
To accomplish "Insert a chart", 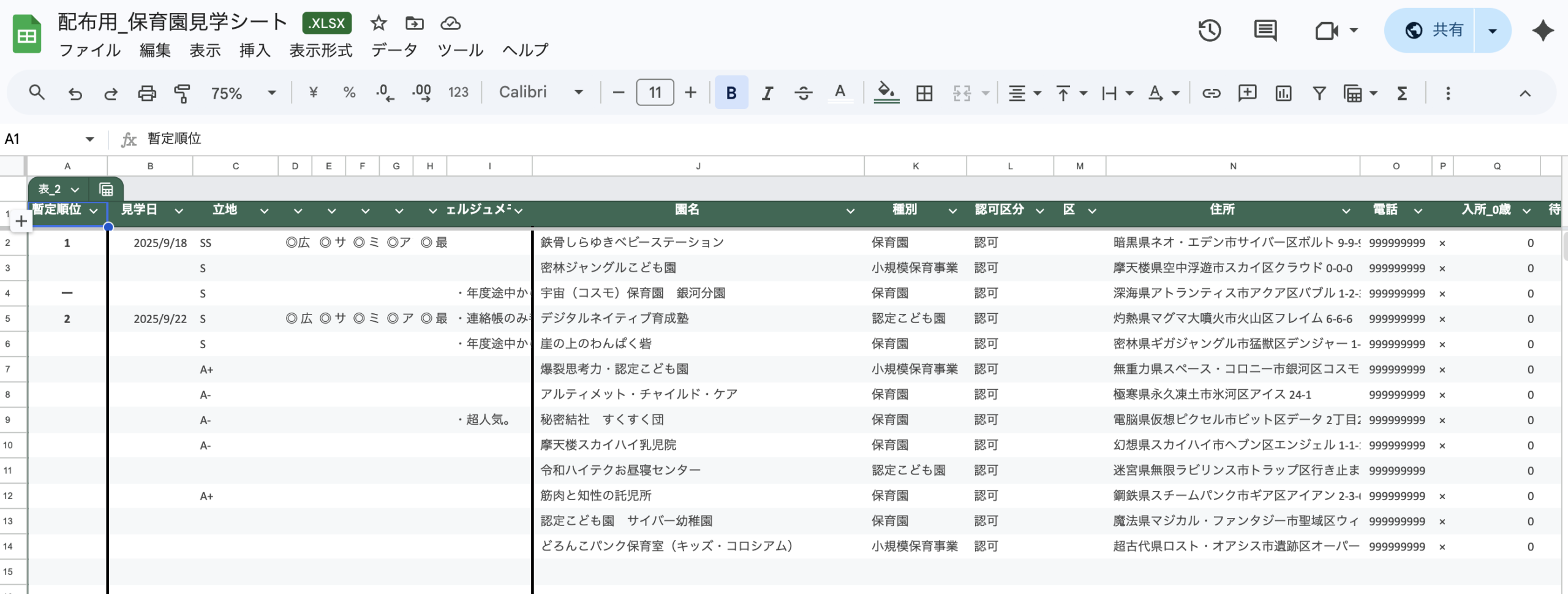I will (1282, 93).
